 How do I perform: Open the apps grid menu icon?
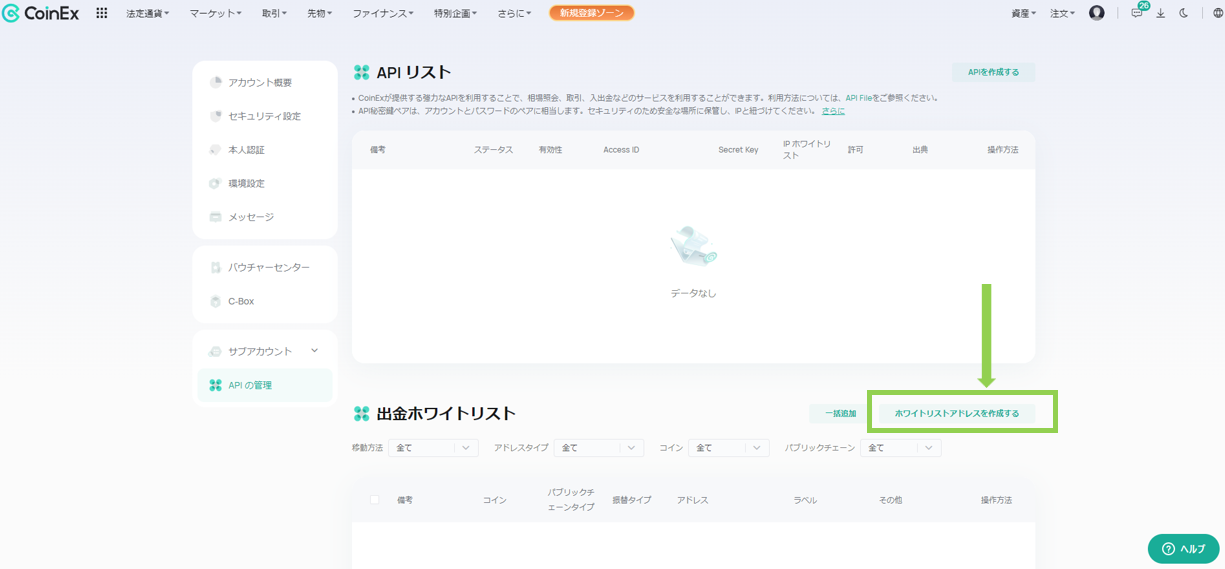tap(101, 13)
